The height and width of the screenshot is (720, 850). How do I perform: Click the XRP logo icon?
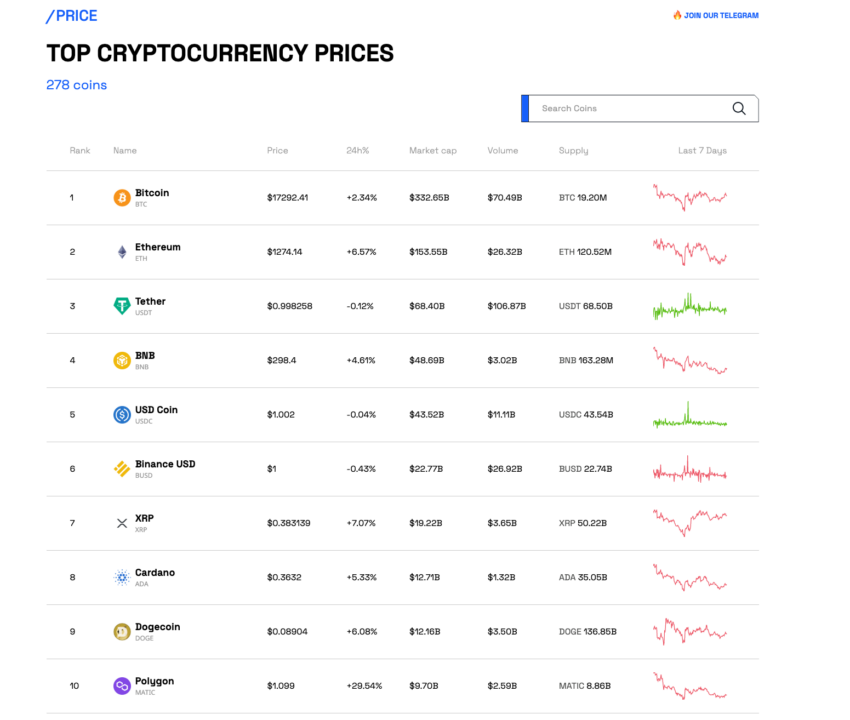click(122, 523)
